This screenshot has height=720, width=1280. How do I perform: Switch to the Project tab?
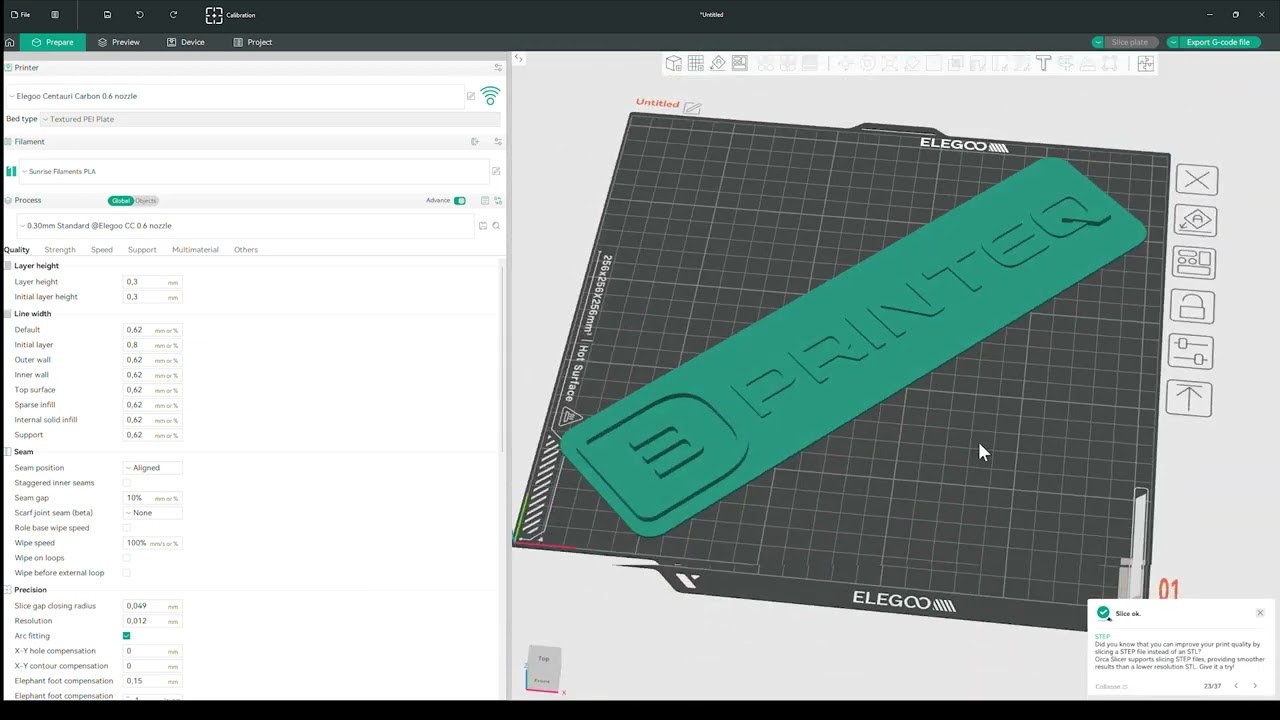(252, 42)
